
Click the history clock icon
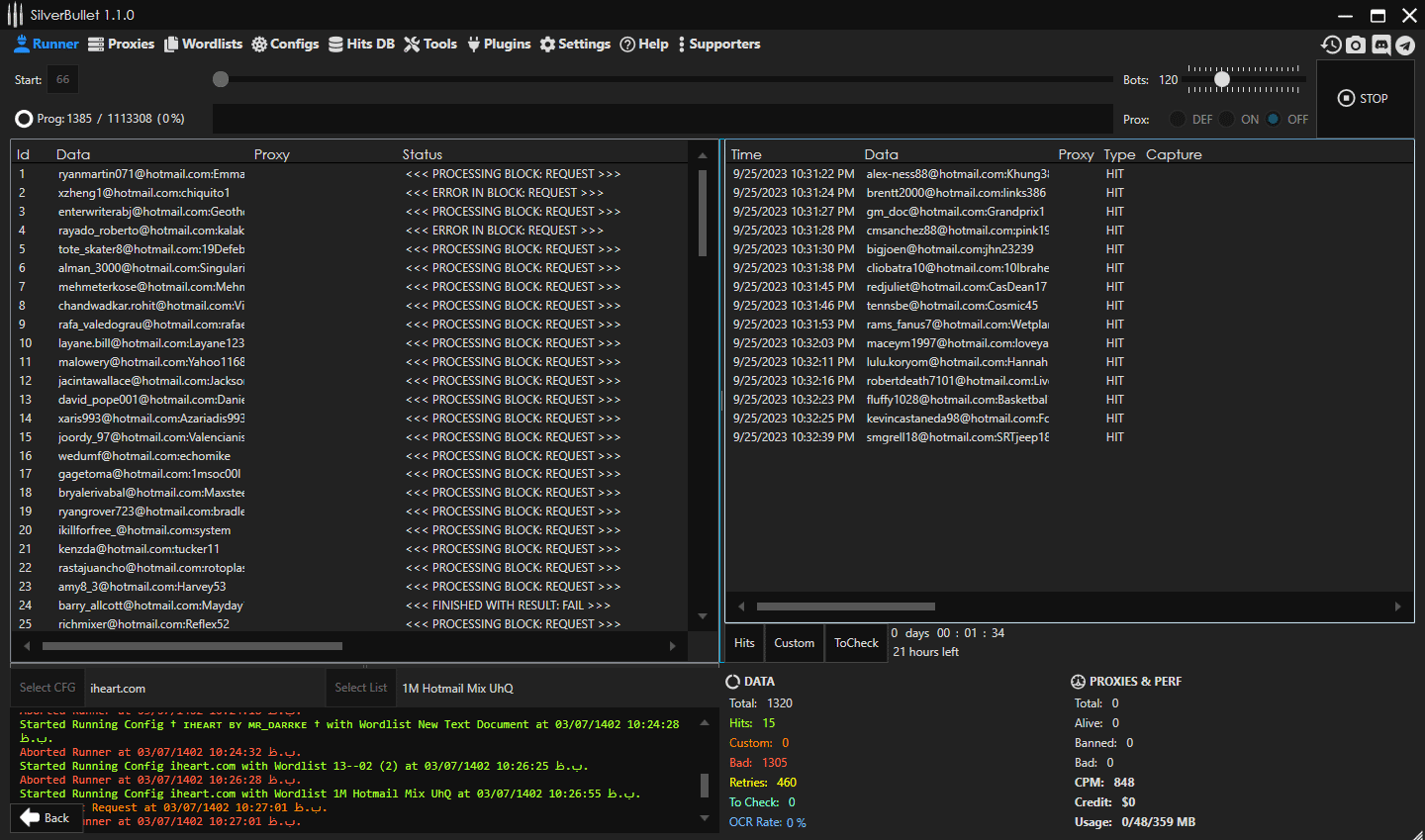click(1331, 45)
